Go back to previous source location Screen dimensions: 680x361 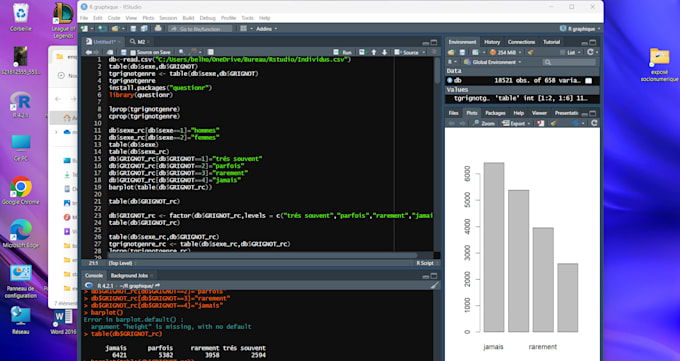89,52
